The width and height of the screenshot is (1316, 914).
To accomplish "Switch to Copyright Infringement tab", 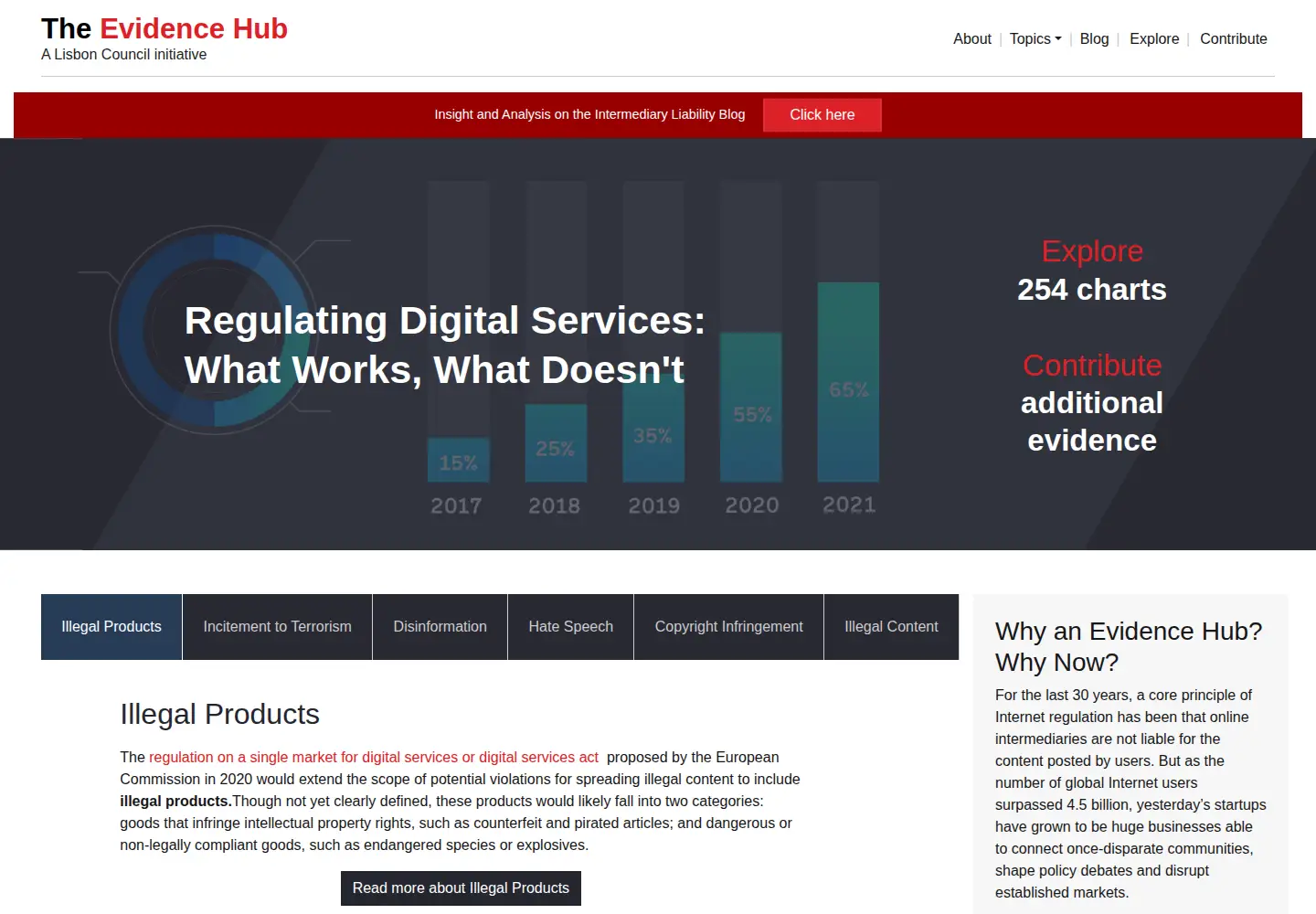I will (x=728, y=627).
